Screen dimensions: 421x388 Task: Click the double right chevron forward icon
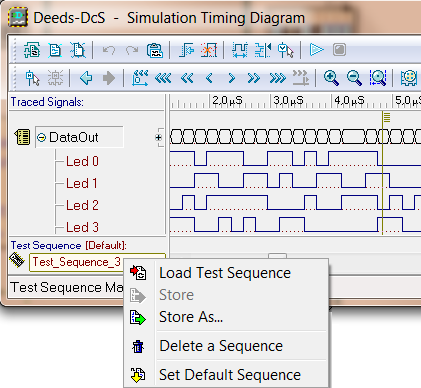254,78
